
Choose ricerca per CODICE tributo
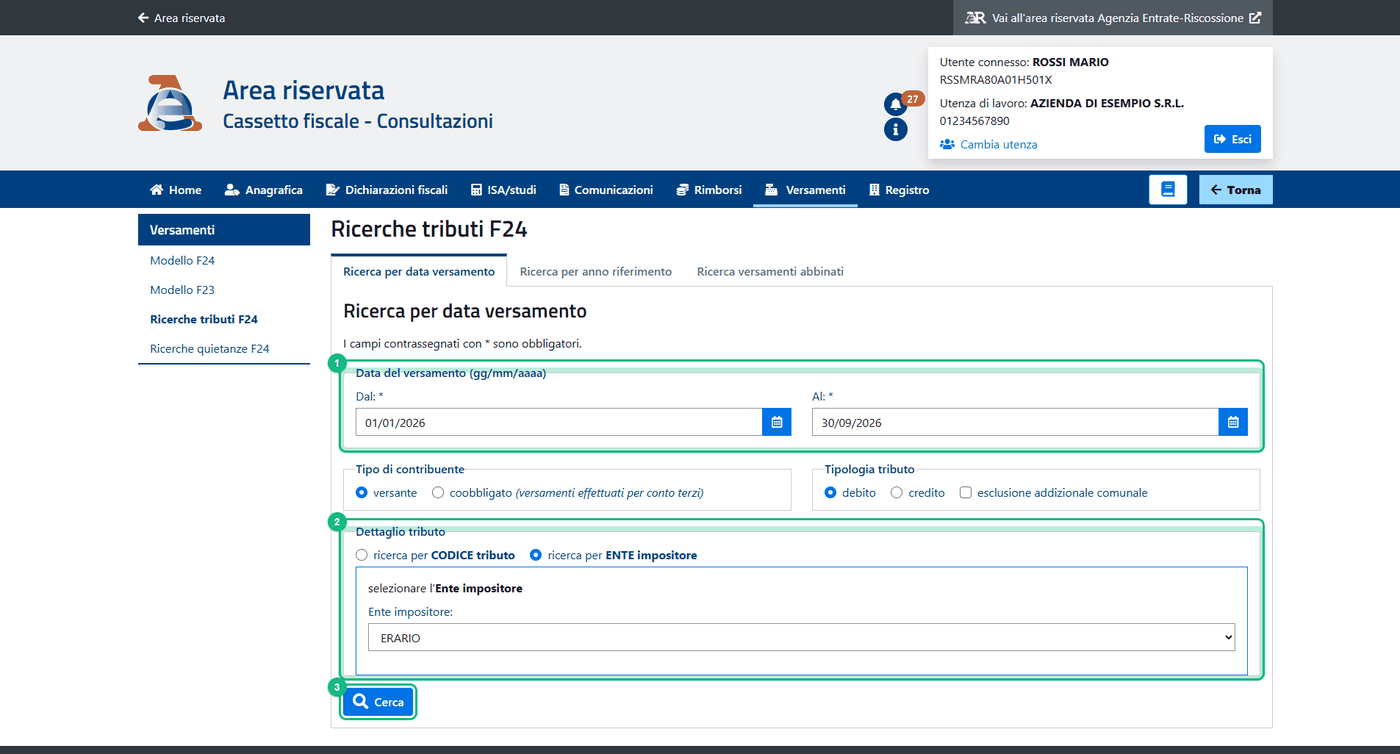[362, 555]
